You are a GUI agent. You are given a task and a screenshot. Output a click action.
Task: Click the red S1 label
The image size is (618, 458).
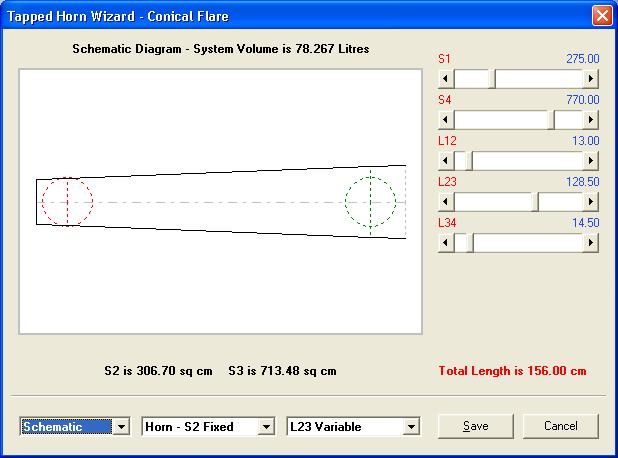[444, 59]
